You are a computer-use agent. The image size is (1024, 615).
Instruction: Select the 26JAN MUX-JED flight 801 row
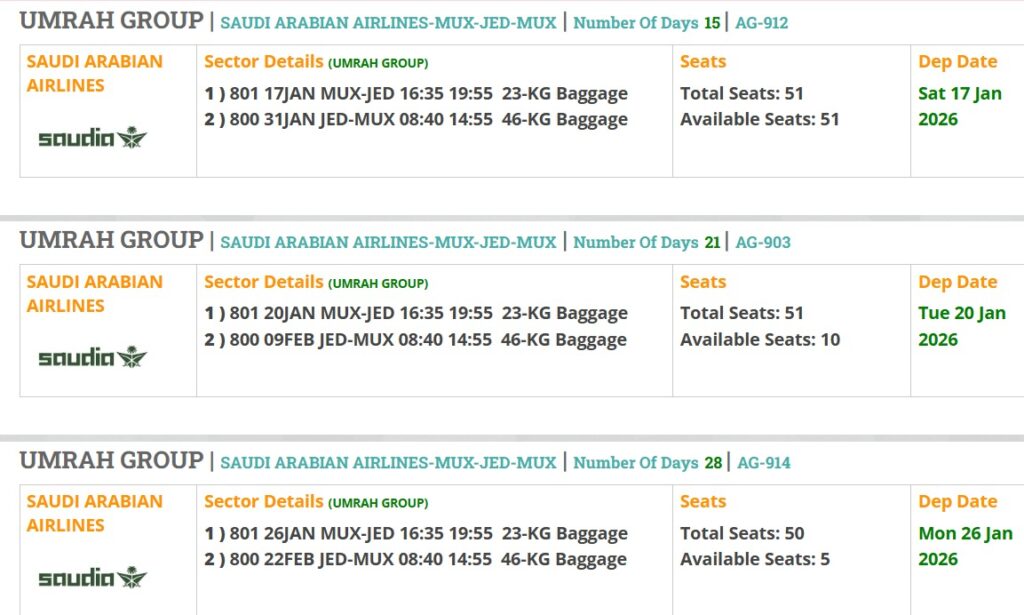tap(416, 533)
